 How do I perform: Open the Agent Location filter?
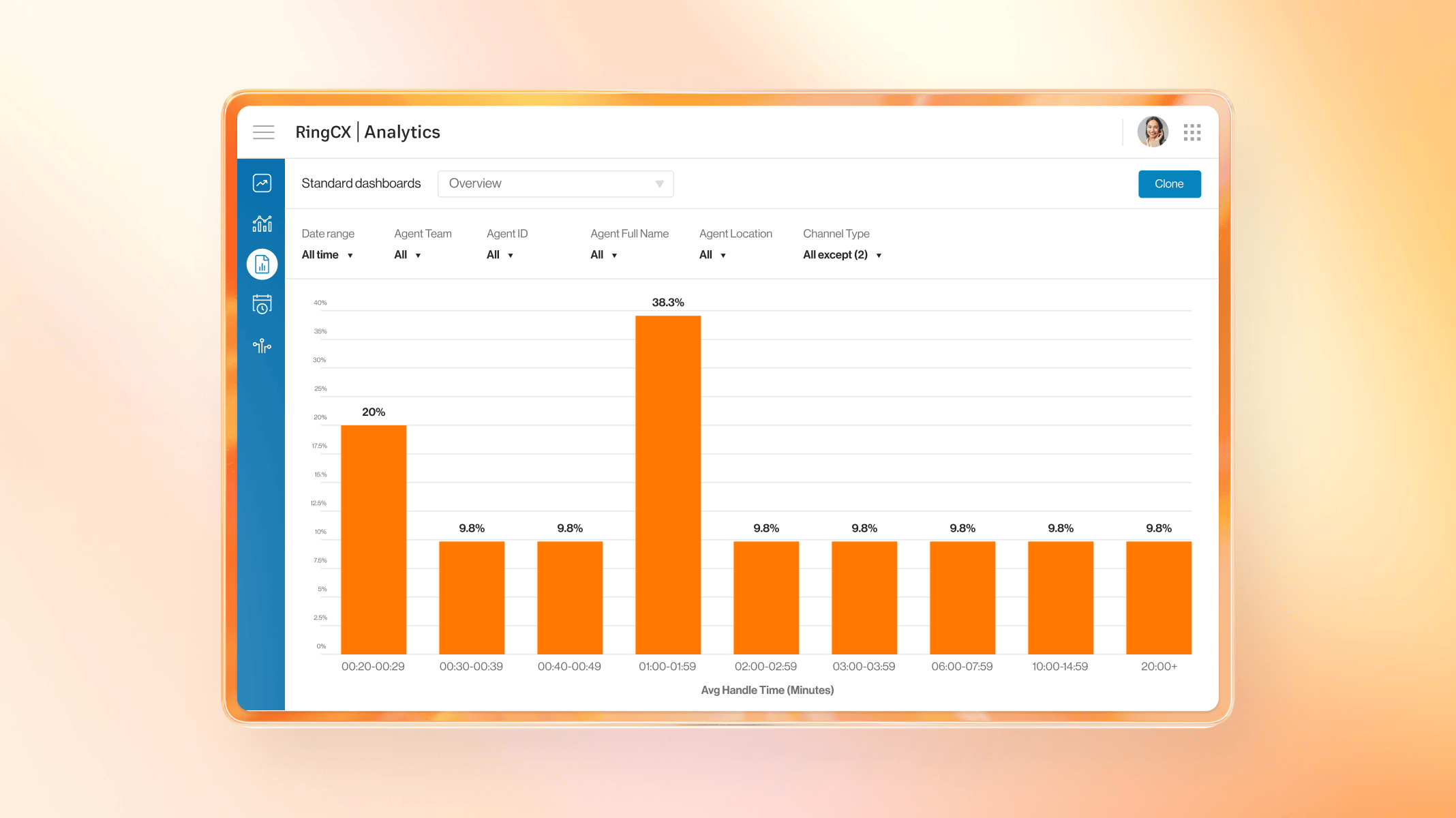(712, 255)
